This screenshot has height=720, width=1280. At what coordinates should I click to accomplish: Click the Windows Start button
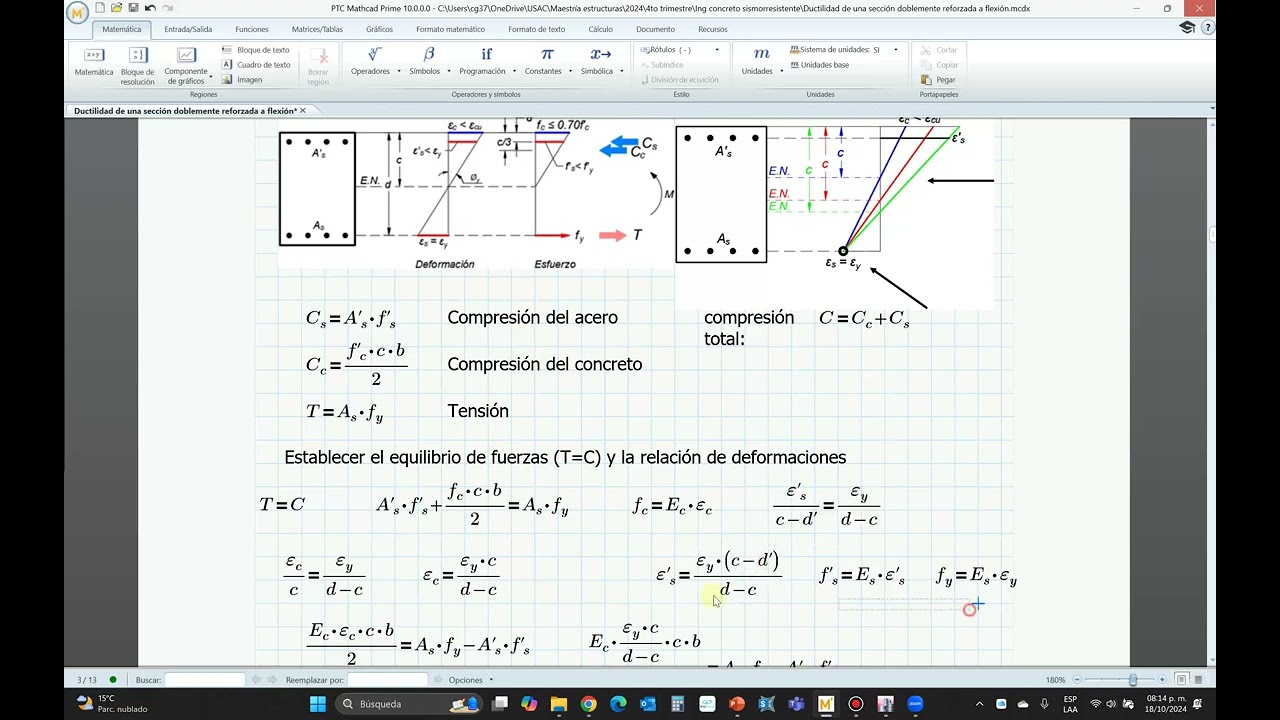317,704
